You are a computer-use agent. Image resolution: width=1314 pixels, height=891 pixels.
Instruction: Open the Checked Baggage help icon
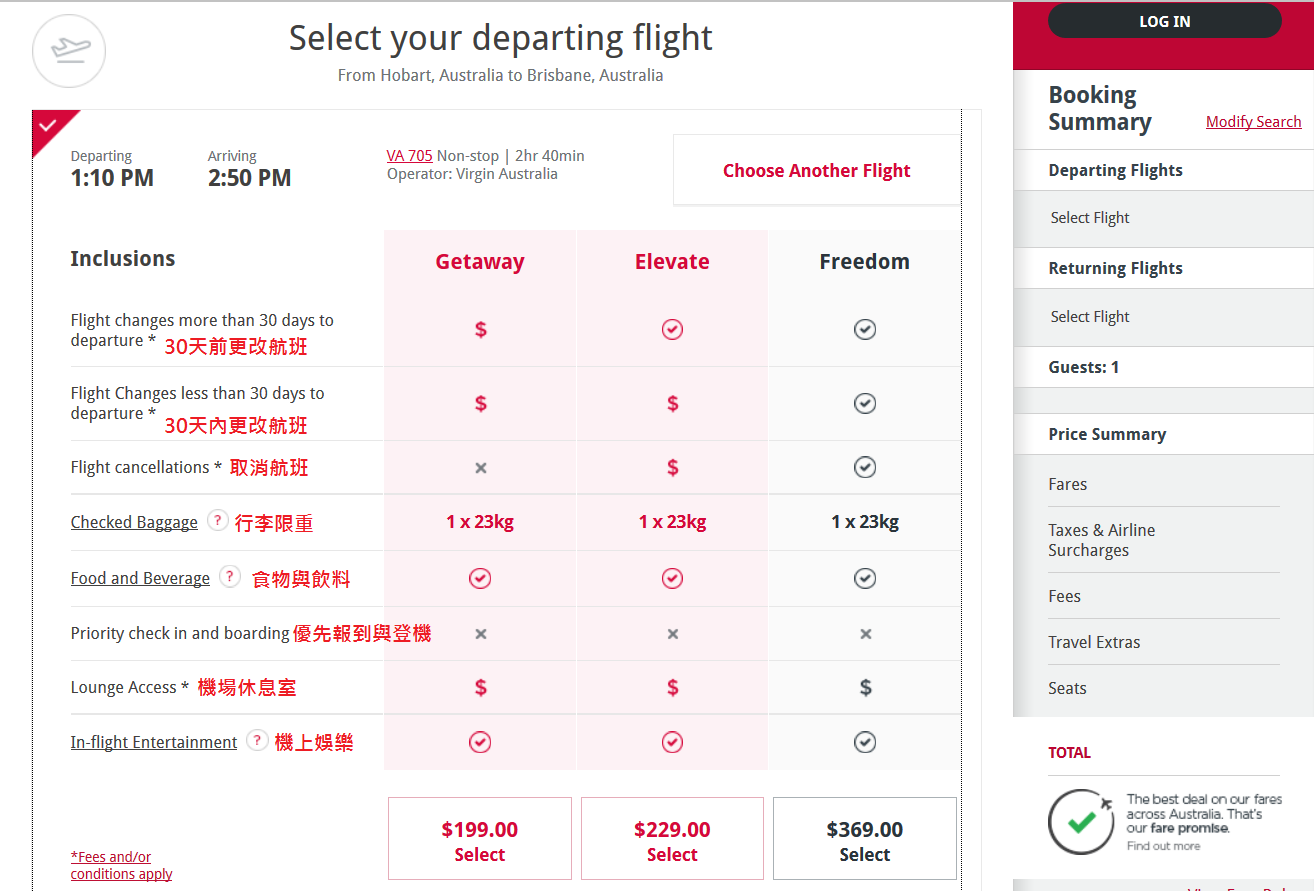click(x=218, y=520)
